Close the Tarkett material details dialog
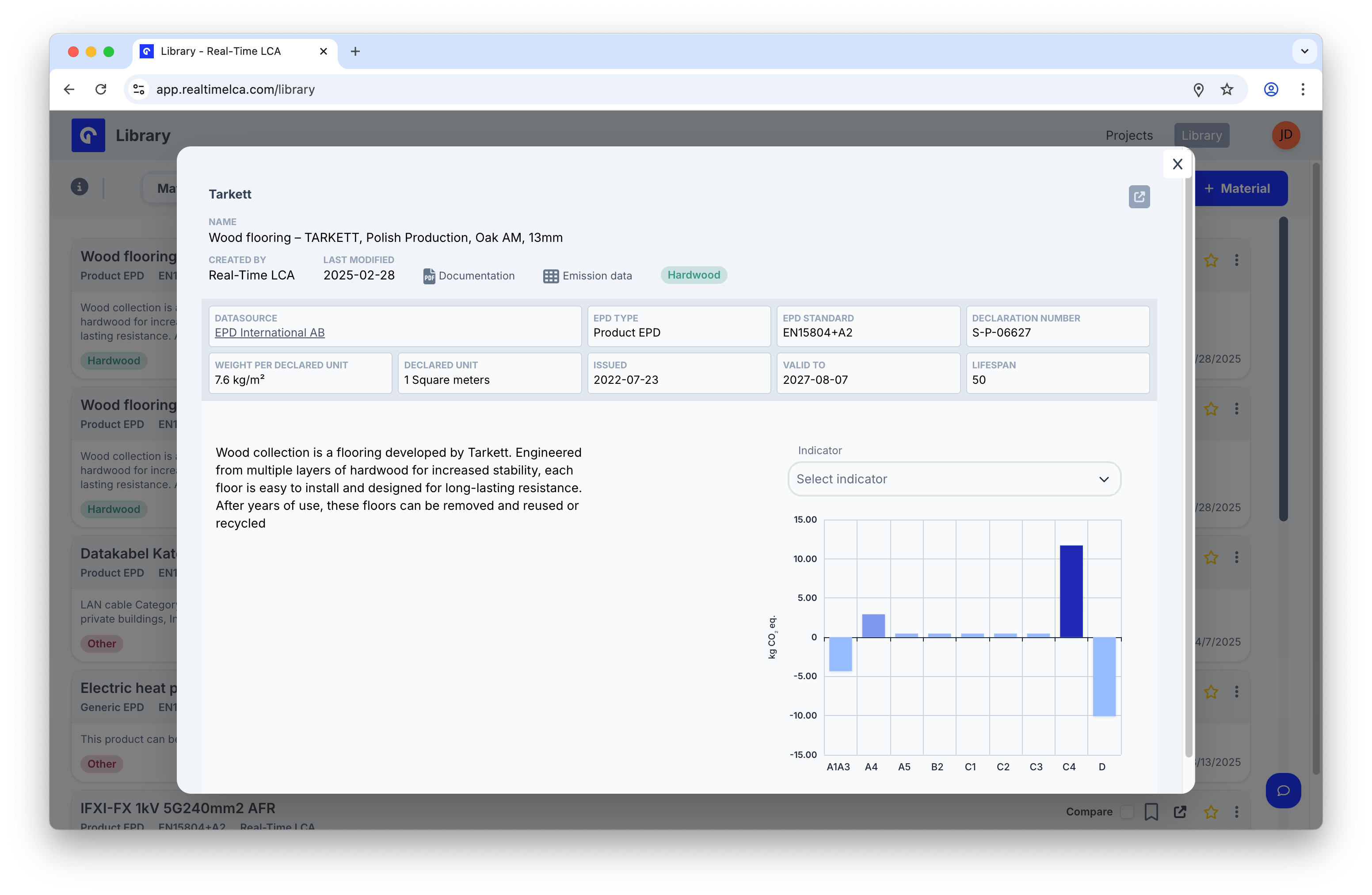 coord(1177,164)
